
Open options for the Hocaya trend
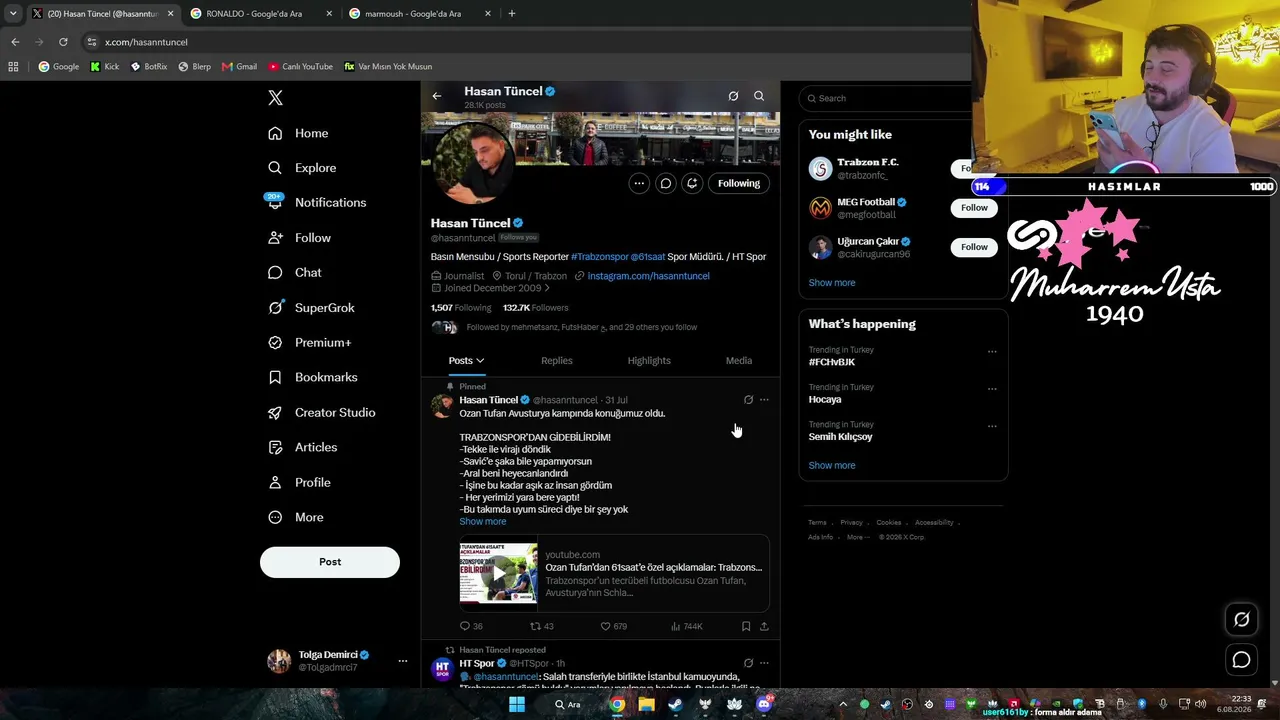click(992, 388)
